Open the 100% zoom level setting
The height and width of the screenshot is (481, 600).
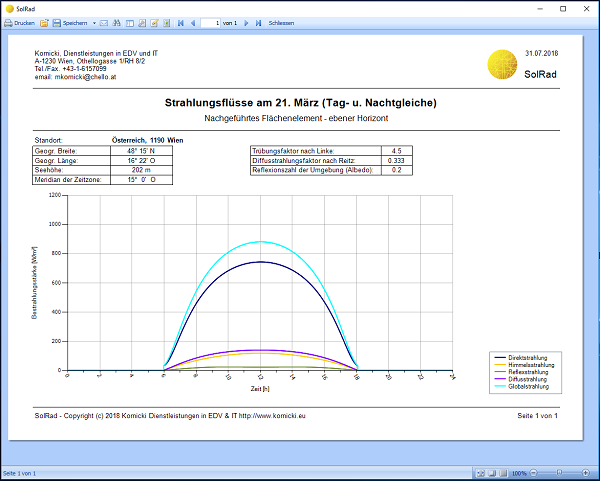519,473
